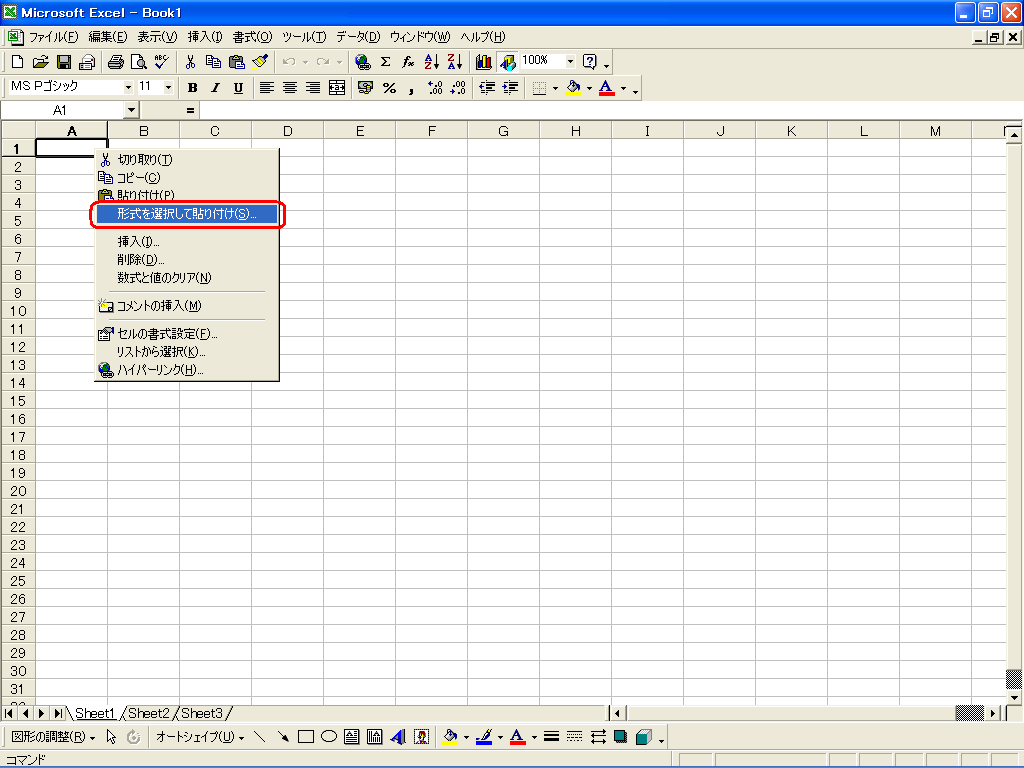Click the Open file folder icon
Screen dimensions: 1024x768
click(40, 62)
